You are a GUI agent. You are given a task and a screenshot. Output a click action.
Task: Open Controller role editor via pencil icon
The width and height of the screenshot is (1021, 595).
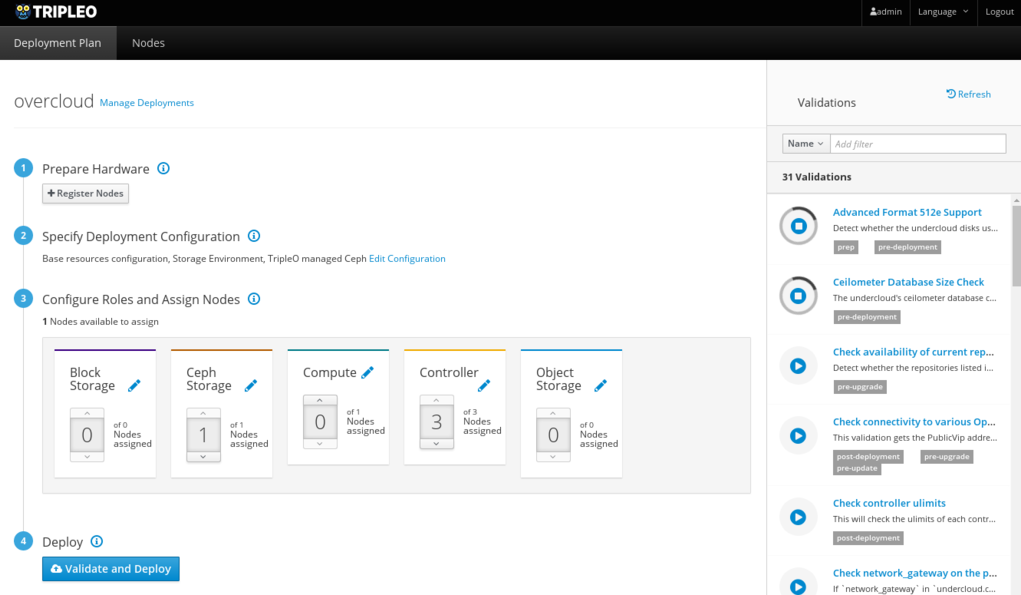tap(484, 386)
